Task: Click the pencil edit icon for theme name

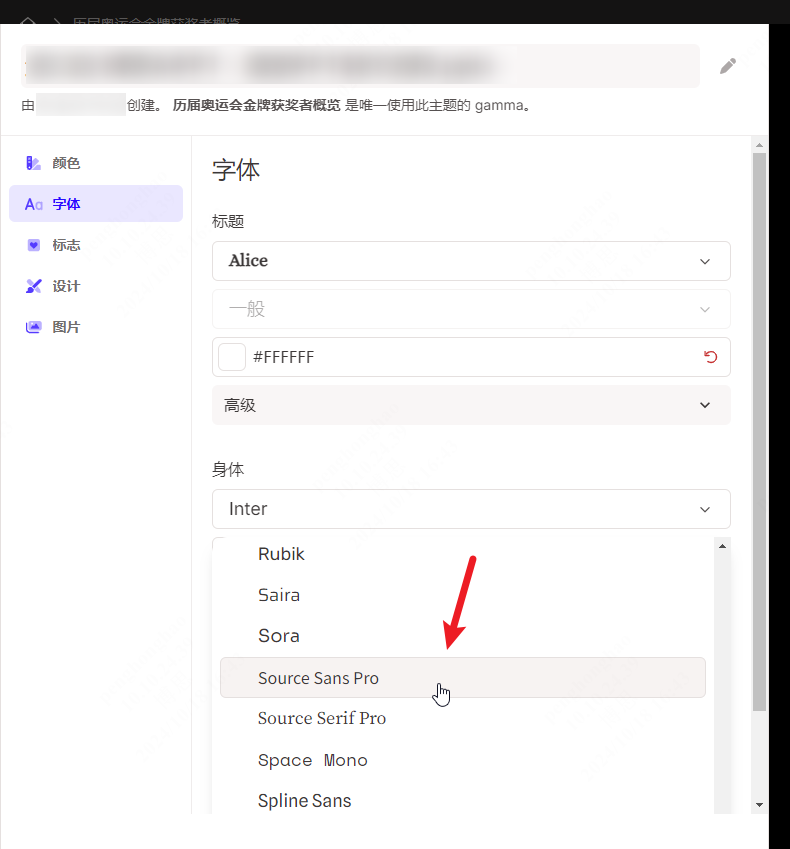Action: point(727,66)
